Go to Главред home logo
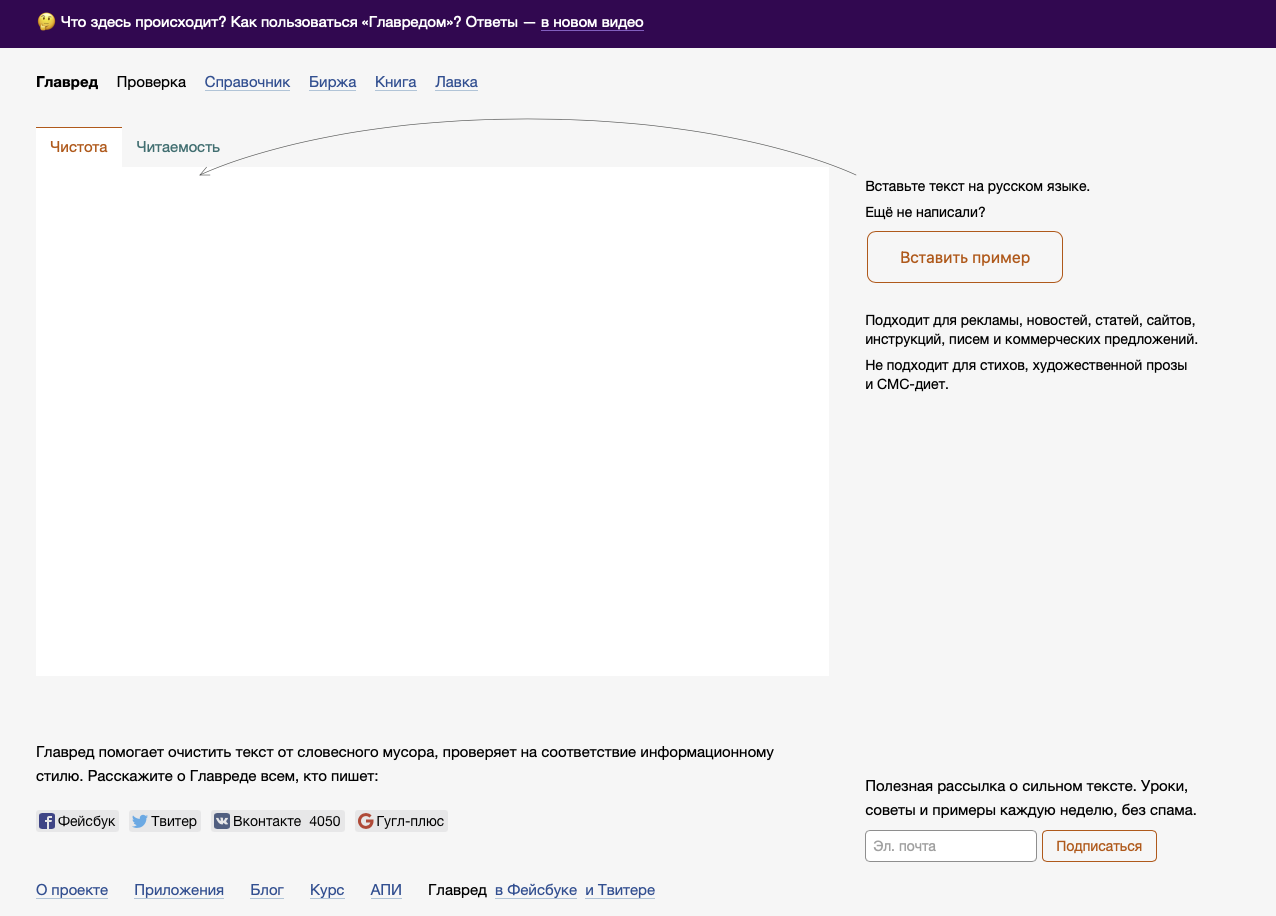 point(67,82)
